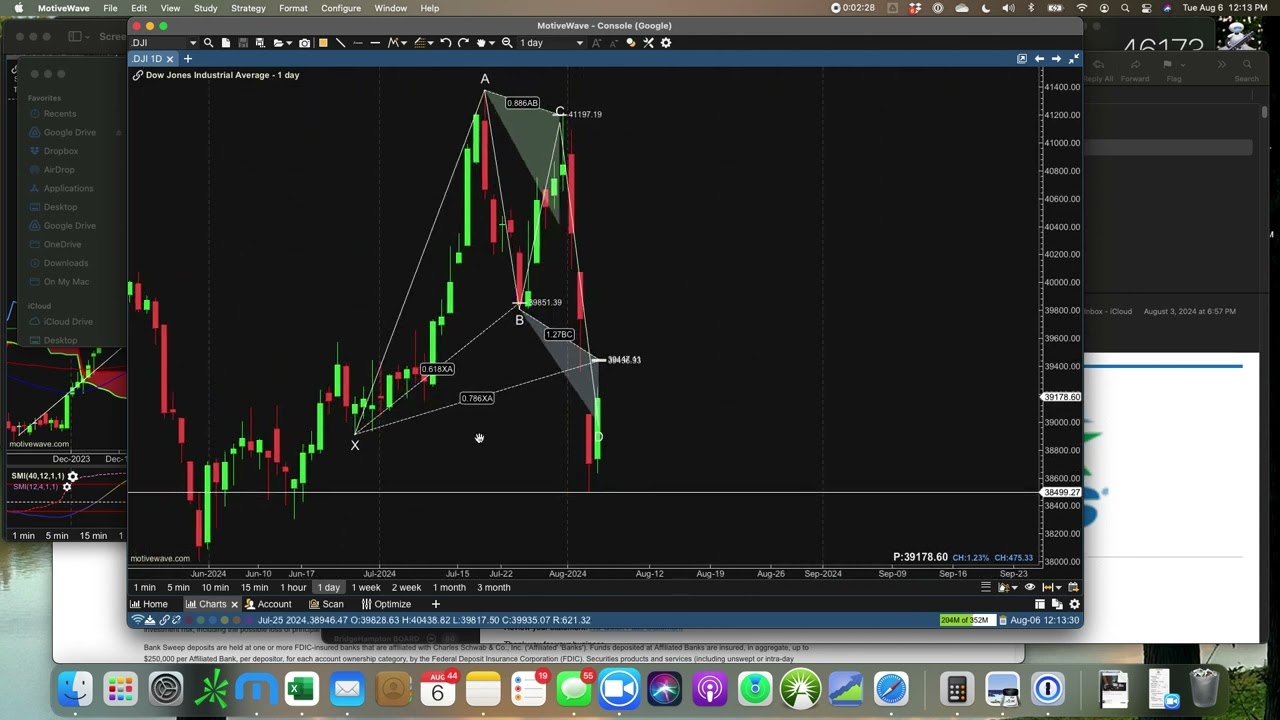Click the right arrow at chart top right

1056,59
